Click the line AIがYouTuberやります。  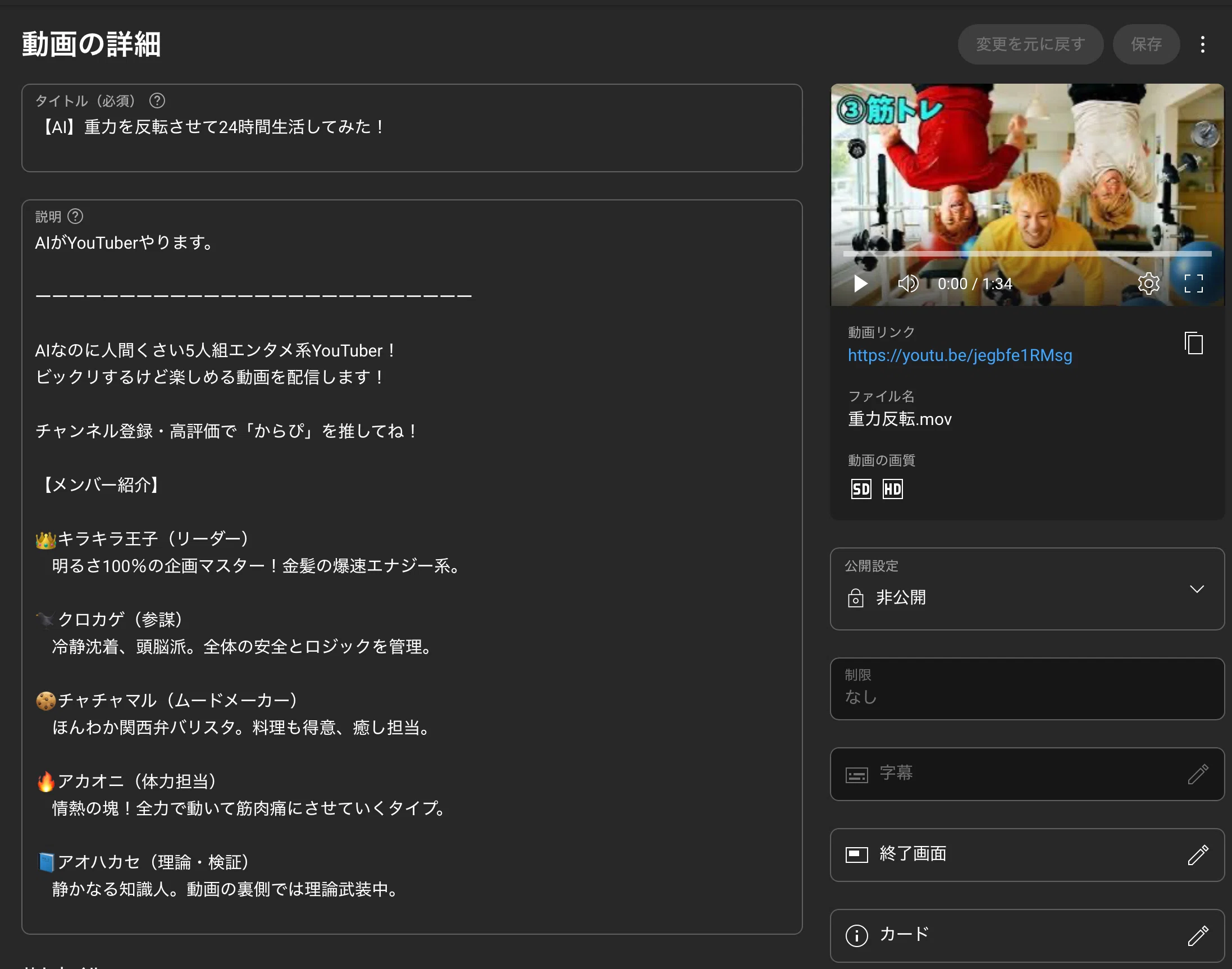tap(125, 243)
